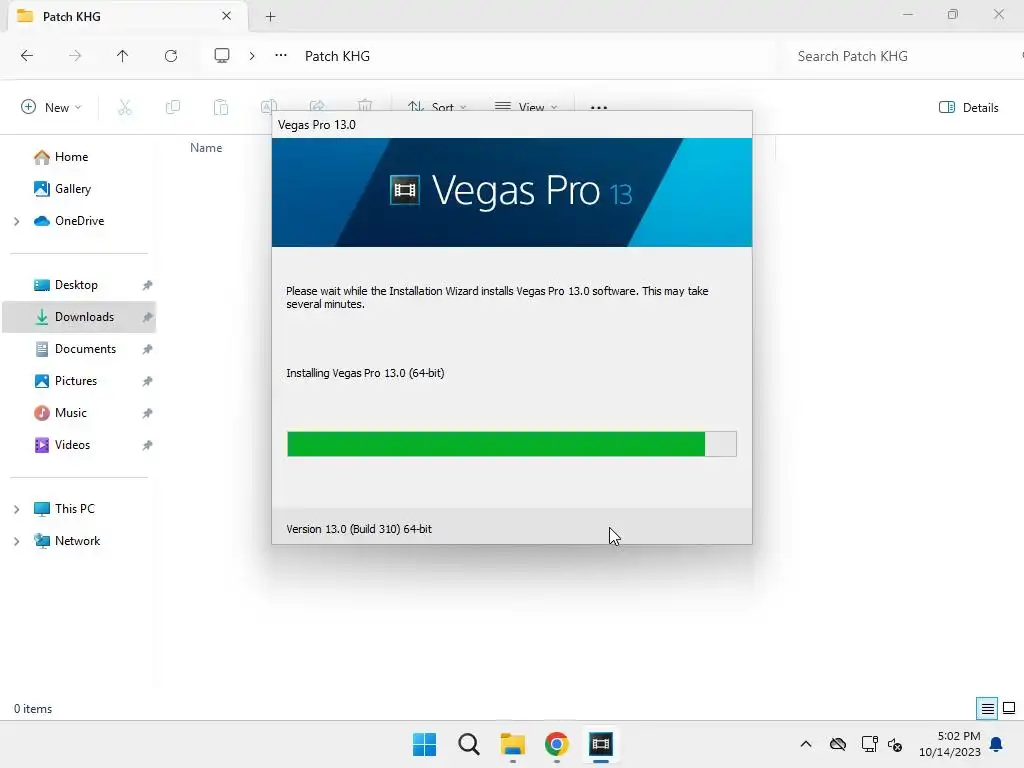Click the network display tray icon
1024x768 pixels.
tap(869, 744)
